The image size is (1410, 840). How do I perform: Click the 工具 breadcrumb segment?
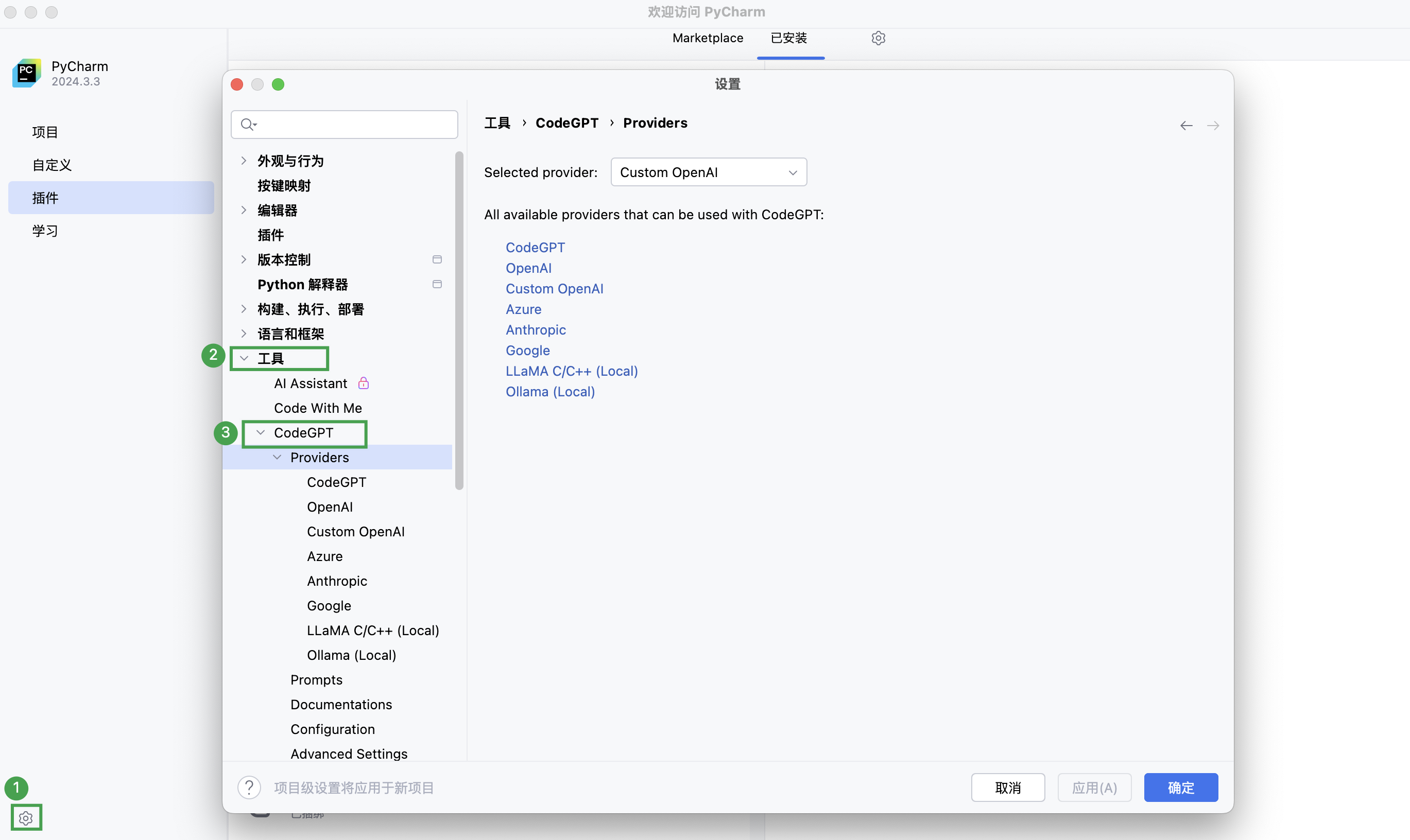497,123
